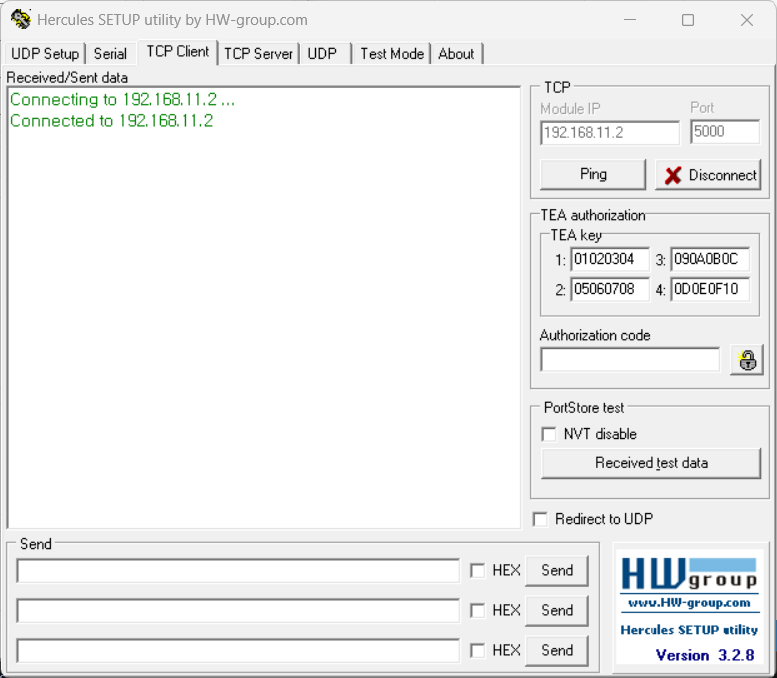Image resolution: width=777 pixels, height=678 pixels.
Task: Click the Authorization code input field
Action: click(630, 360)
